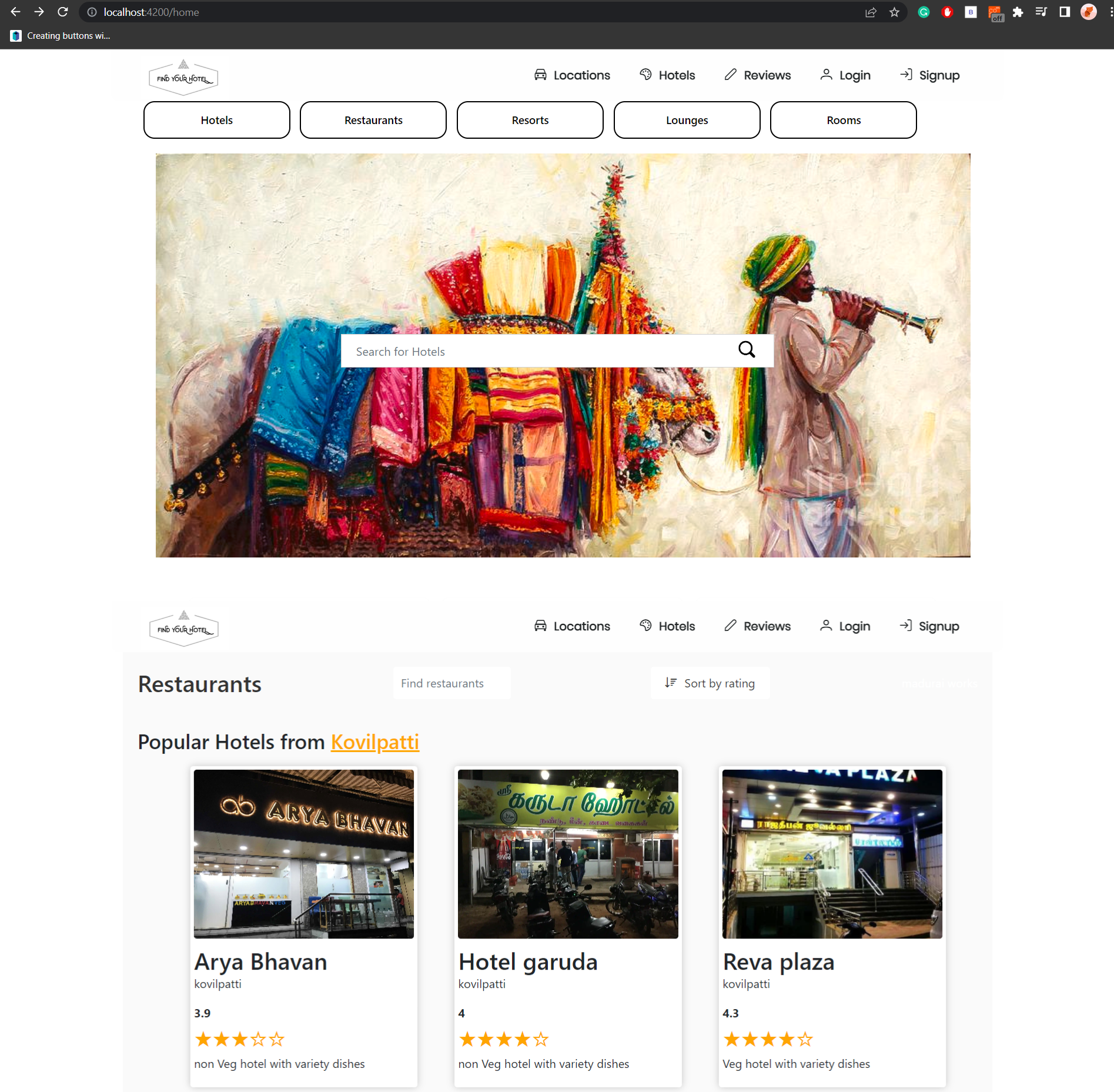Click the star rating row under Hotel garuda
This screenshot has height=1092, width=1114.
(504, 1039)
